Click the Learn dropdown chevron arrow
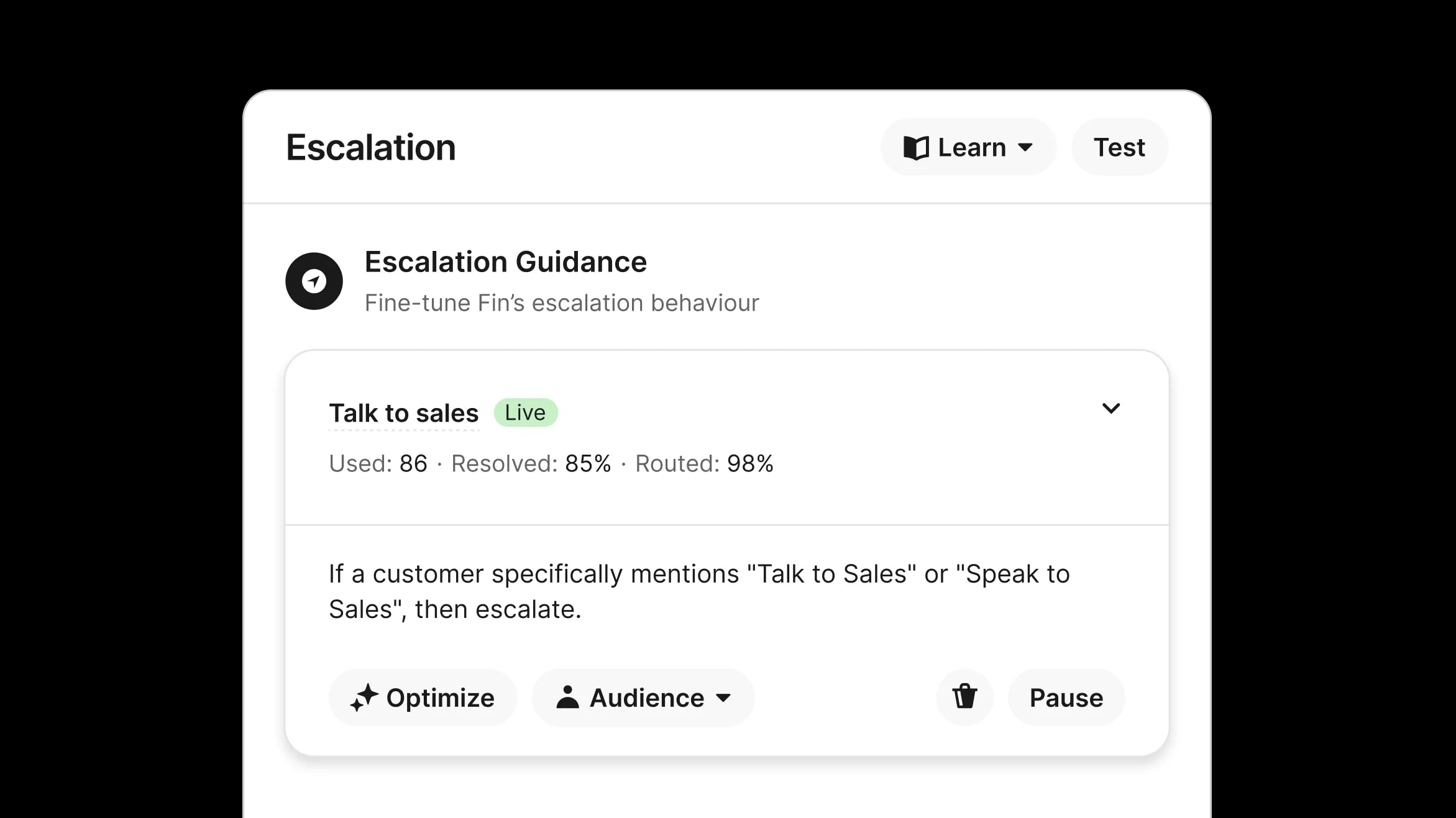The width and height of the screenshot is (1456, 818). coord(1025,147)
